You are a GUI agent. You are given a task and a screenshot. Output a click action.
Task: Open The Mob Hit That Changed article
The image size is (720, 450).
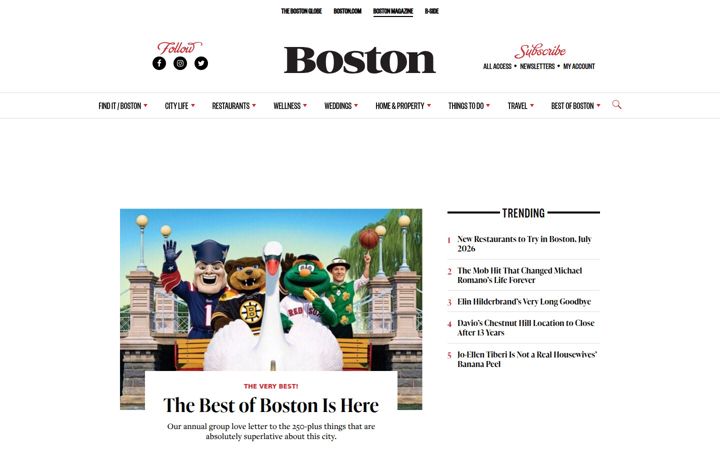(519, 275)
